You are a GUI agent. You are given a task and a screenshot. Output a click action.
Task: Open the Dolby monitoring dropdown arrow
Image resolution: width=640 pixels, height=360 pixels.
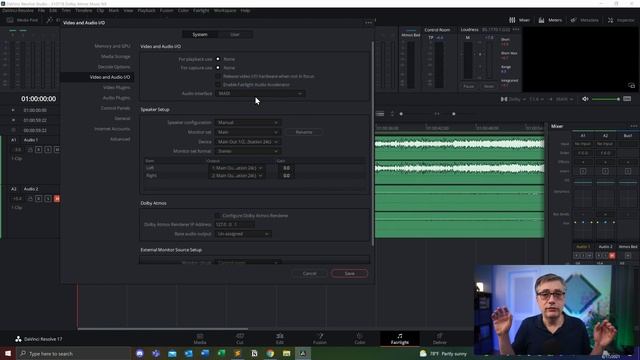[524, 99]
